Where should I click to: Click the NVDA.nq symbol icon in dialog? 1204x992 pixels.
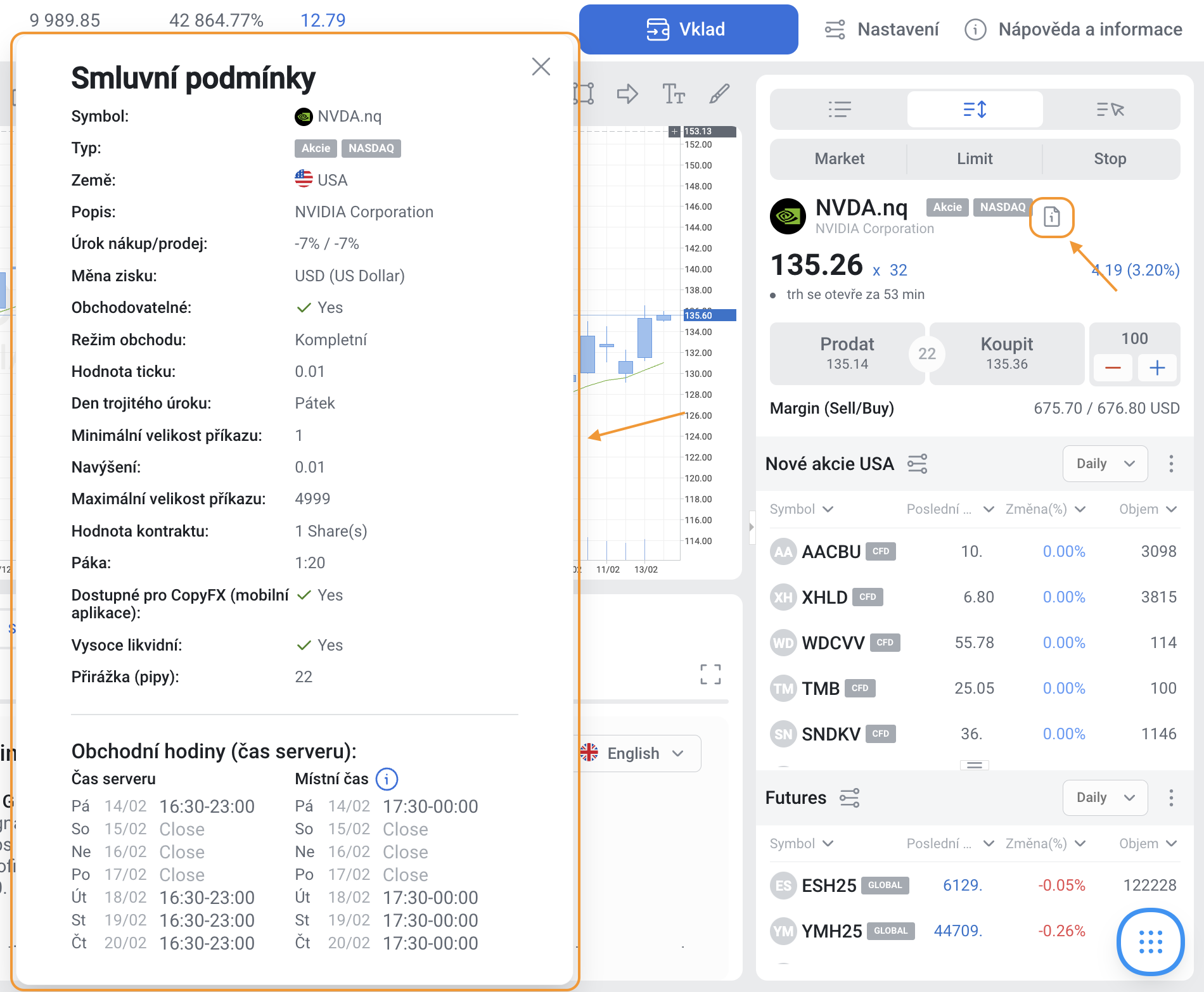coord(304,117)
